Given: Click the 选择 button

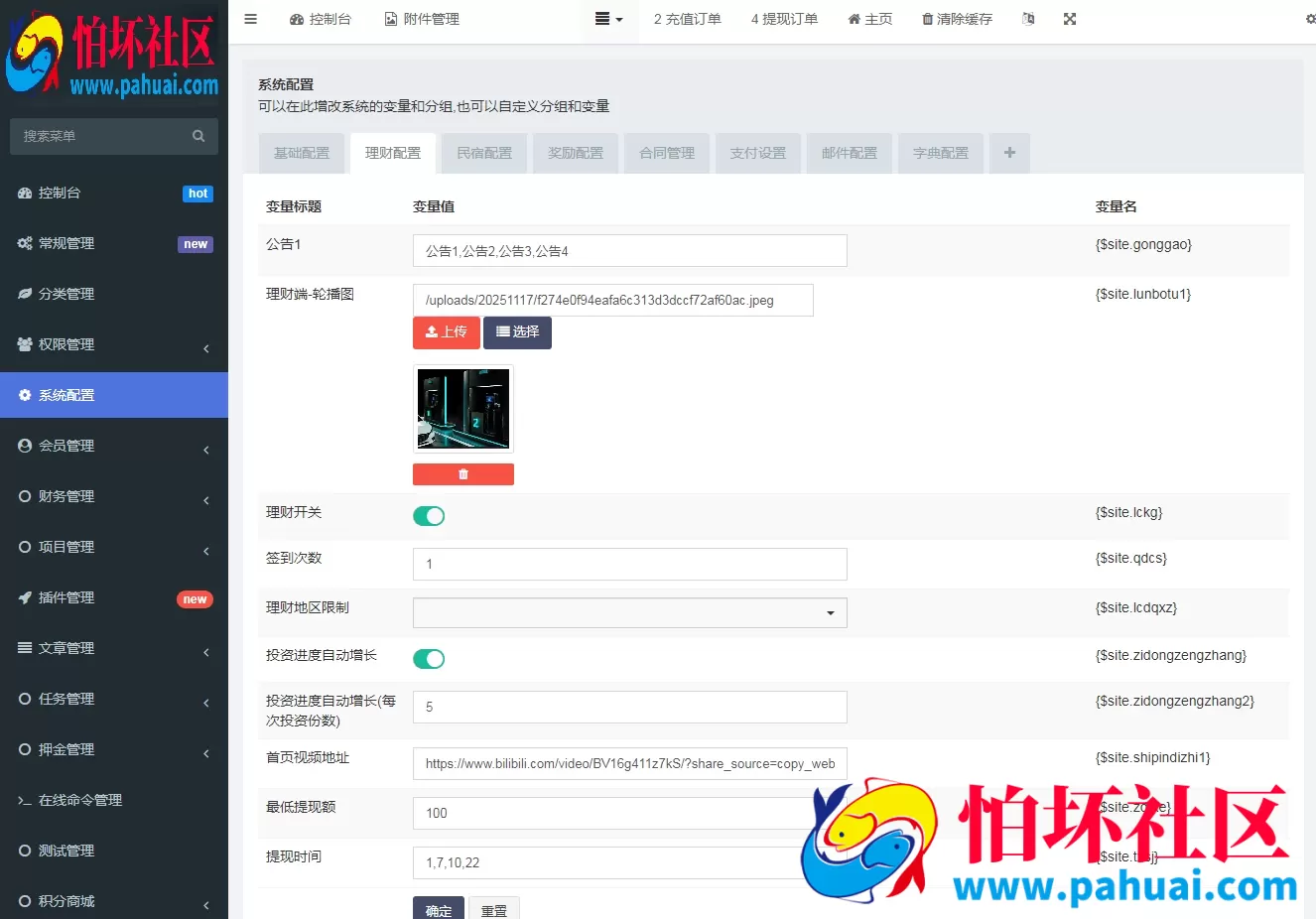Looking at the screenshot, I should click(x=517, y=332).
